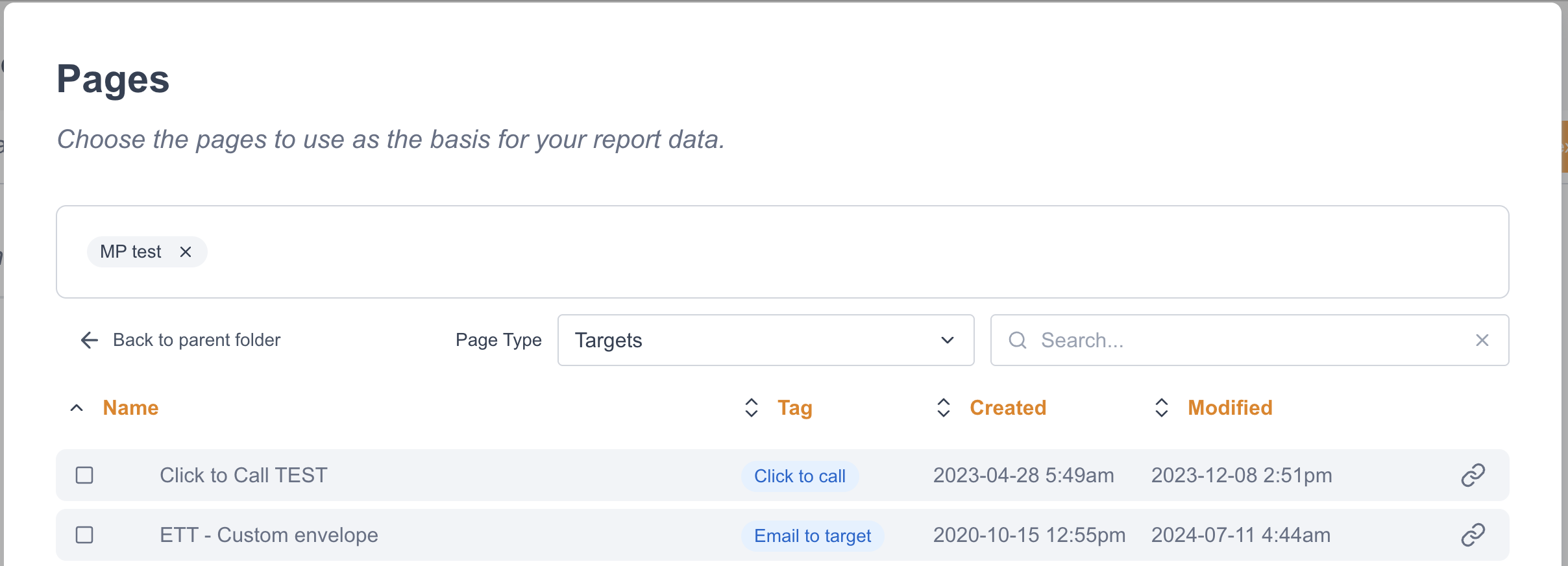The image size is (1568, 566).
Task: Click the Tag column sort arrows
Action: (x=751, y=408)
